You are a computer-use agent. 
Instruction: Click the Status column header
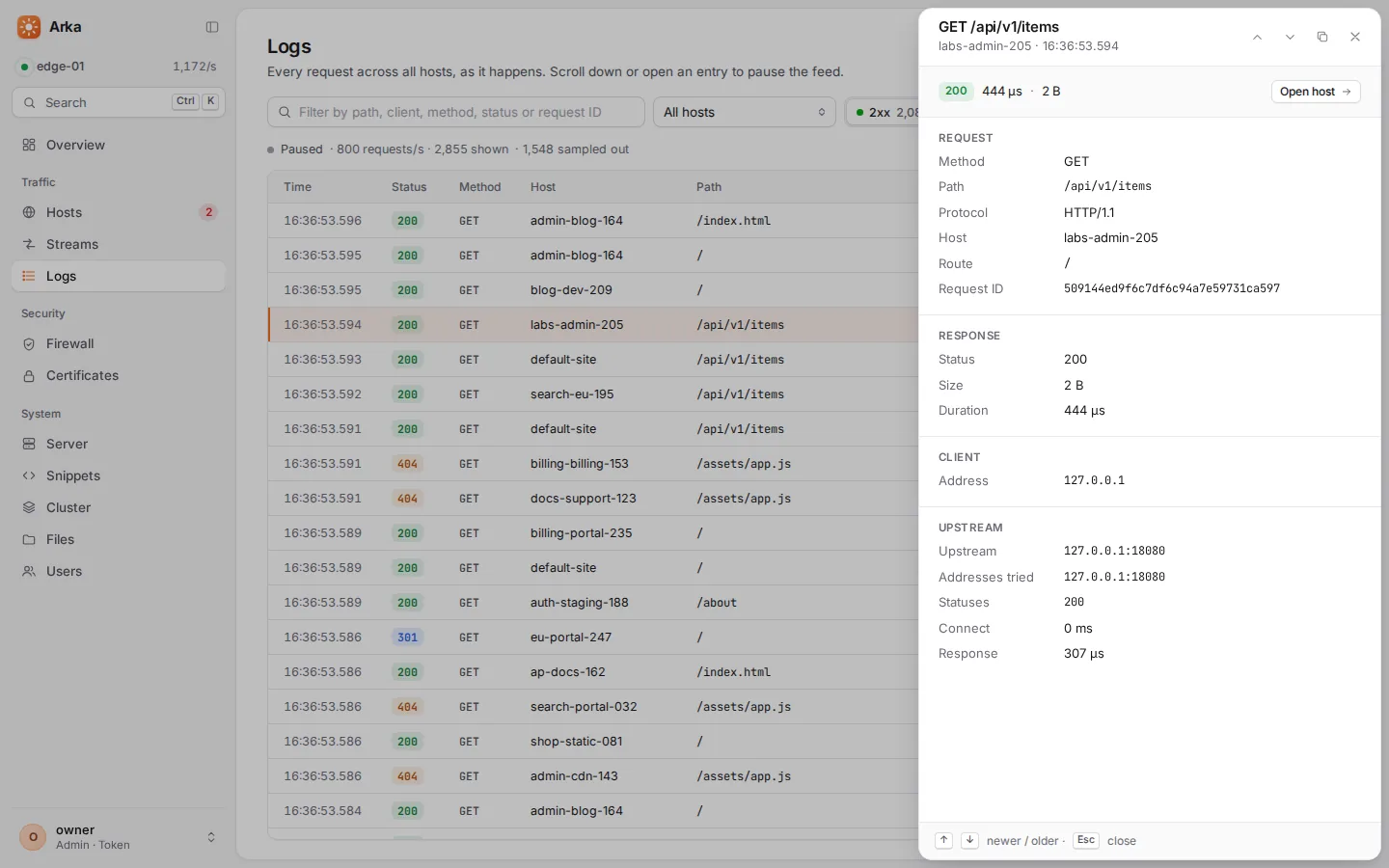(409, 187)
